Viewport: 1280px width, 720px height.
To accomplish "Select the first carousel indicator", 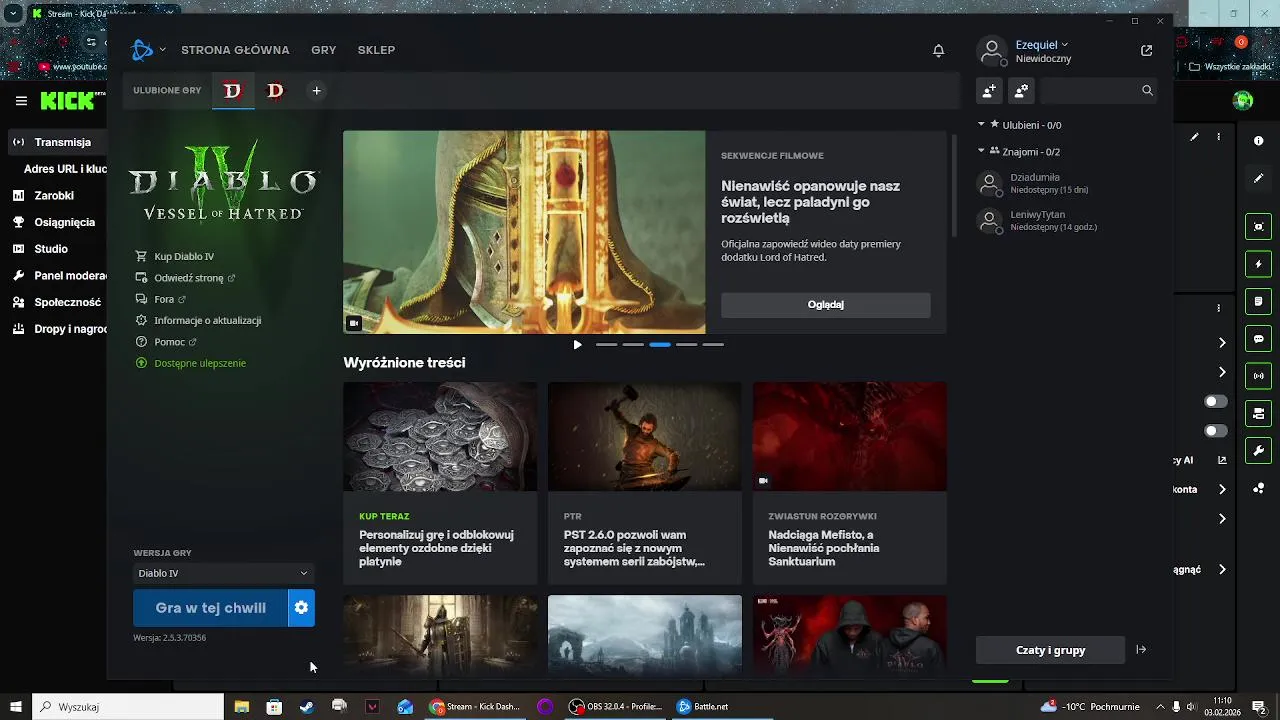I will 606,345.
